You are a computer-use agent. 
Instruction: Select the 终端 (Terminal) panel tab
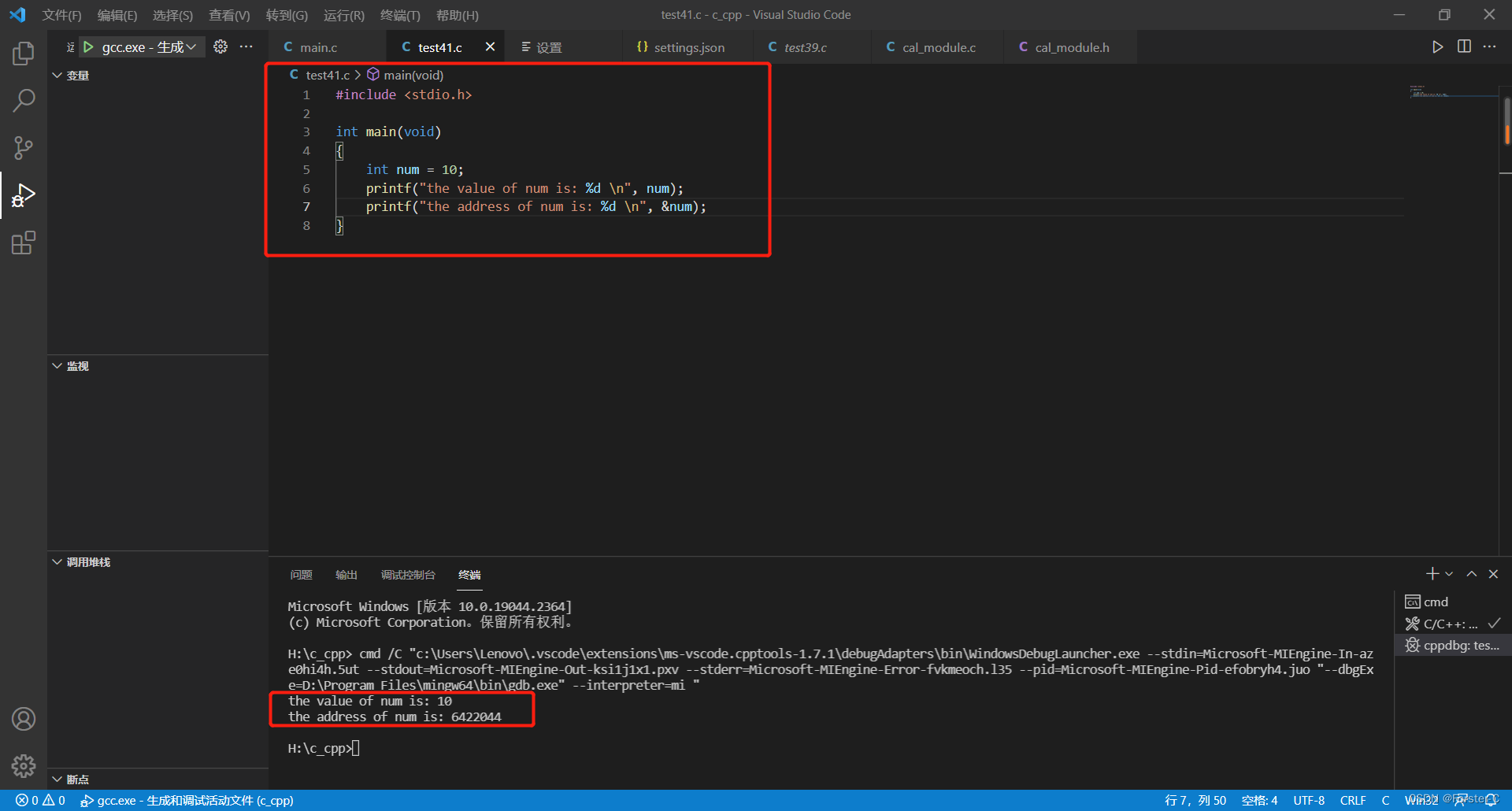pyautogui.click(x=470, y=575)
